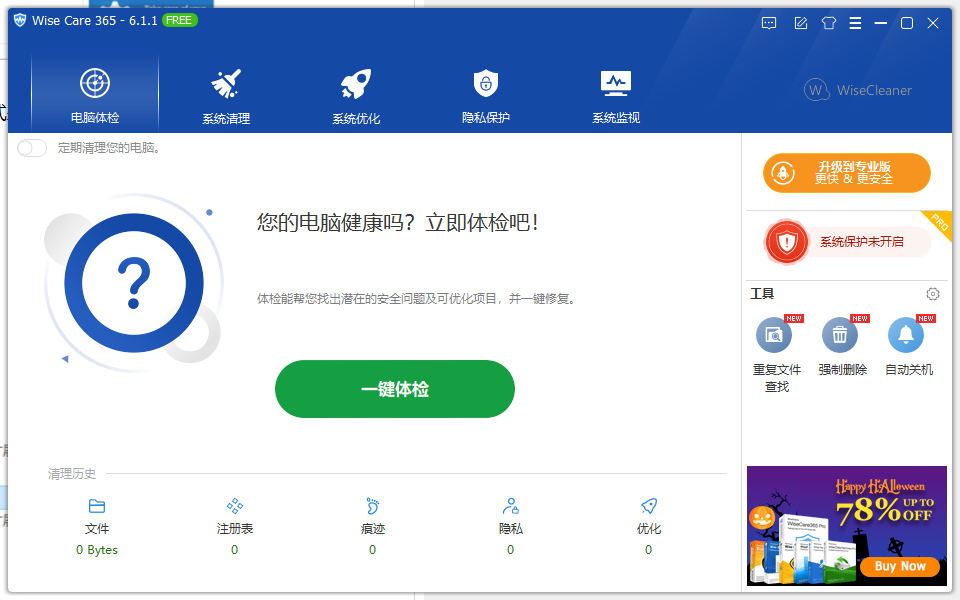Click the WiseCleaner logo link
960x600 pixels.
858,90
